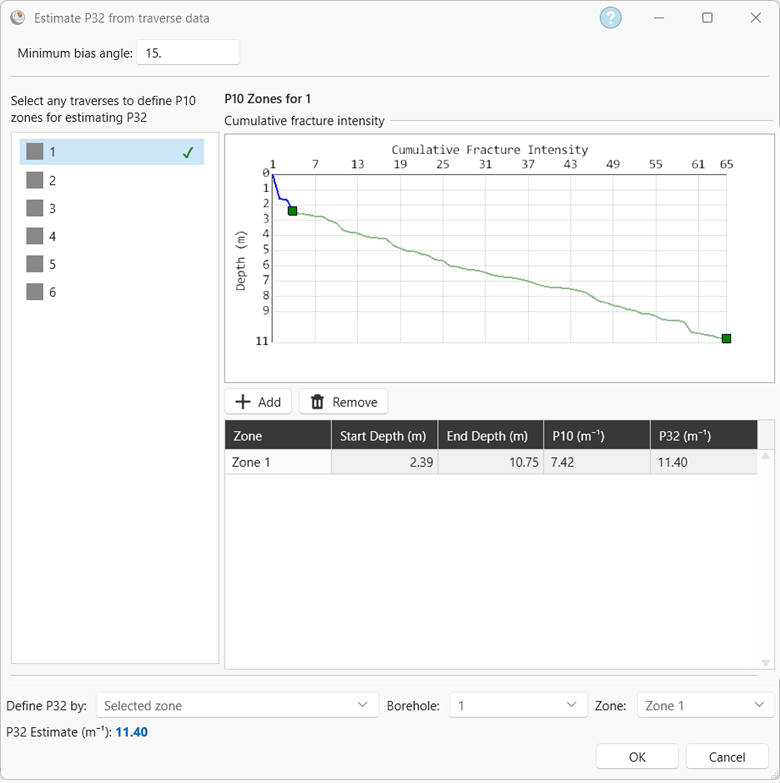This screenshot has height=783, width=780.
Task: Open the help question mark icon
Action: pos(610,18)
